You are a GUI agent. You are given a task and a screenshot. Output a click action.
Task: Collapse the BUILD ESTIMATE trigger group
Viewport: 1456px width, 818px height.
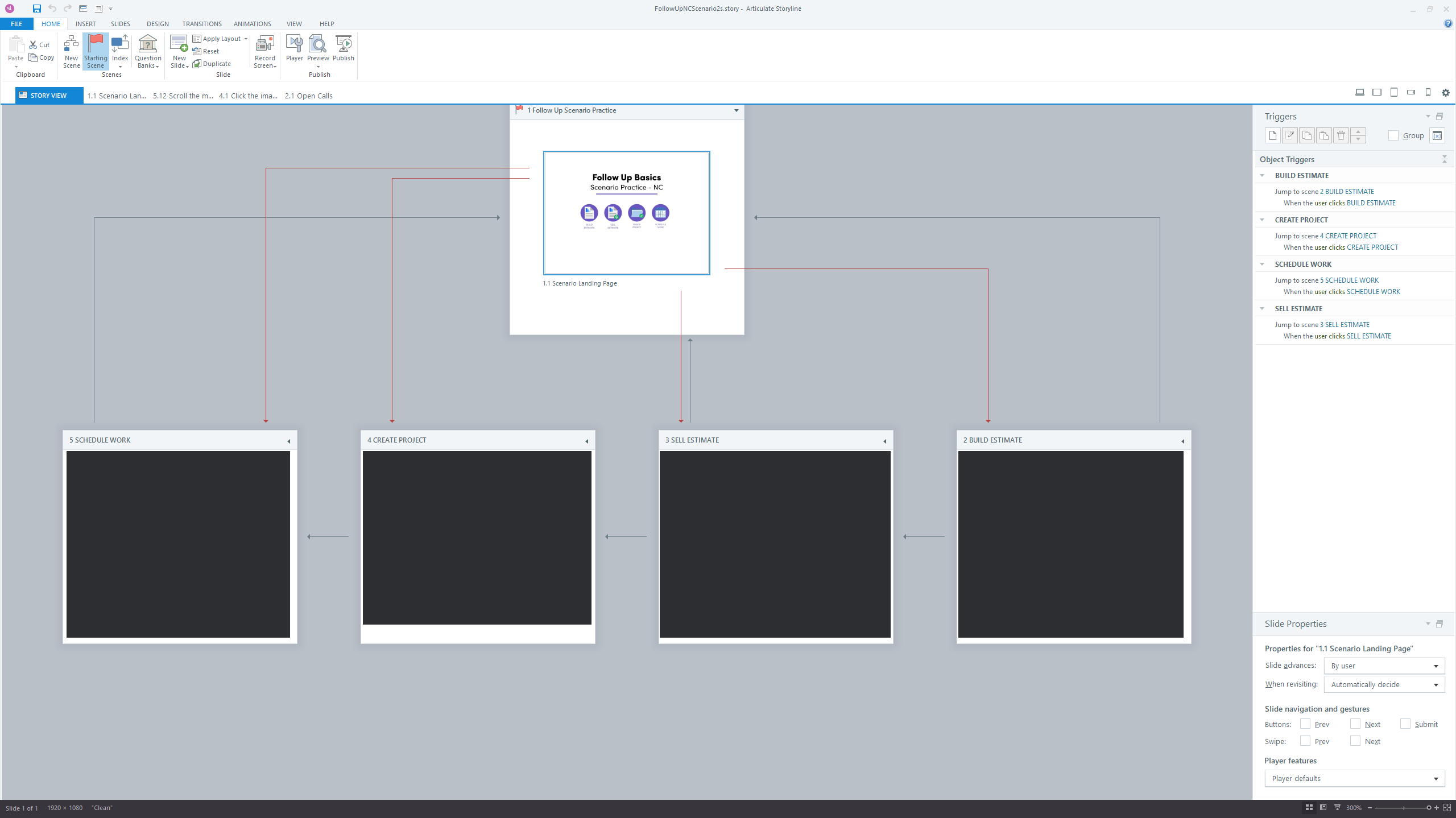[1263, 175]
